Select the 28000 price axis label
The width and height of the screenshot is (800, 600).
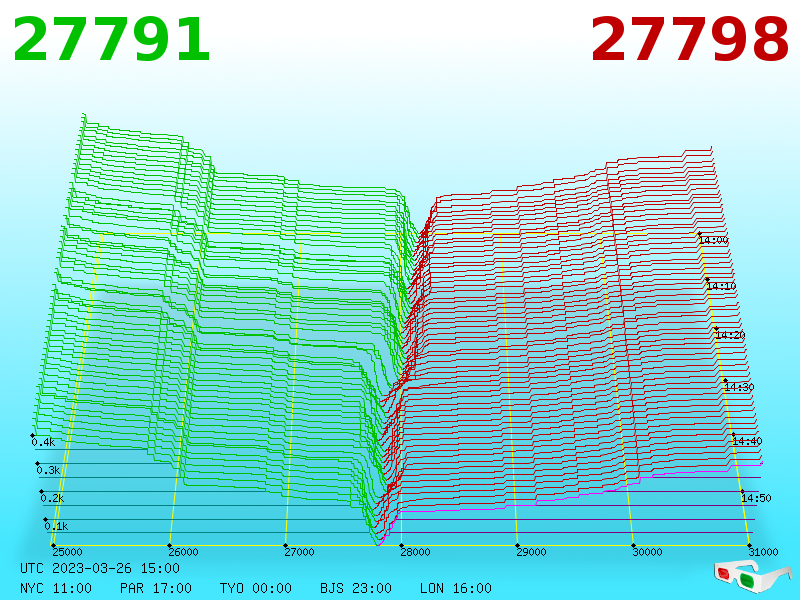pyautogui.click(x=415, y=552)
